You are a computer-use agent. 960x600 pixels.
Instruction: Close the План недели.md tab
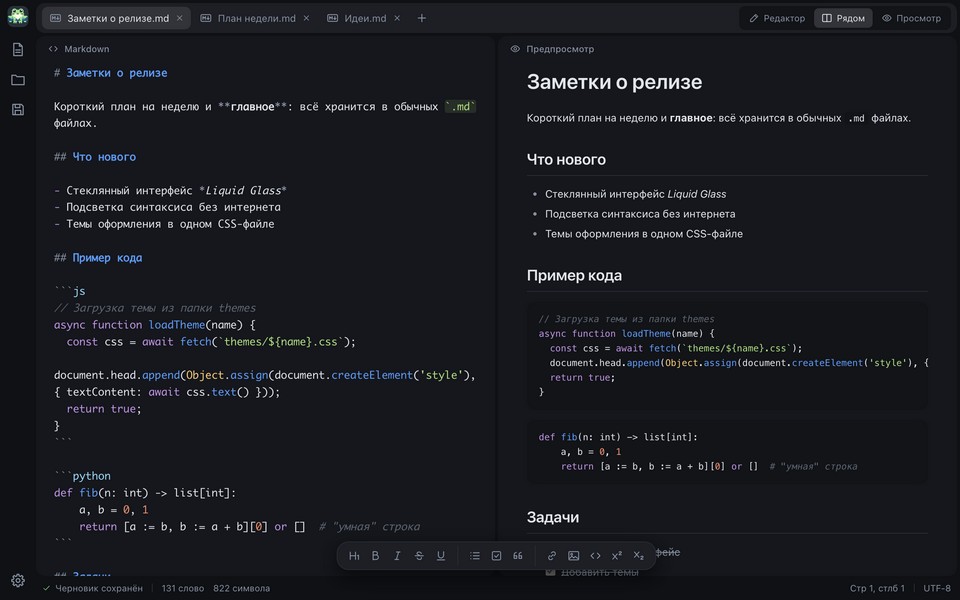coord(306,18)
